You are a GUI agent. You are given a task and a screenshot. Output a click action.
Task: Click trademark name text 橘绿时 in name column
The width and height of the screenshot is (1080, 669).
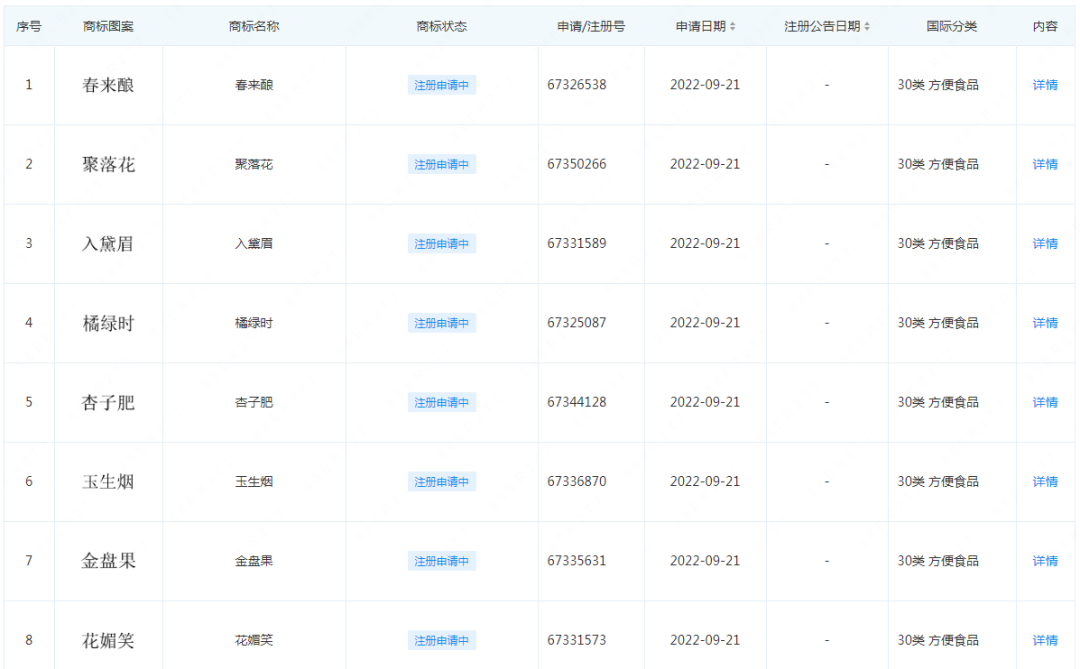[x=254, y=322]
